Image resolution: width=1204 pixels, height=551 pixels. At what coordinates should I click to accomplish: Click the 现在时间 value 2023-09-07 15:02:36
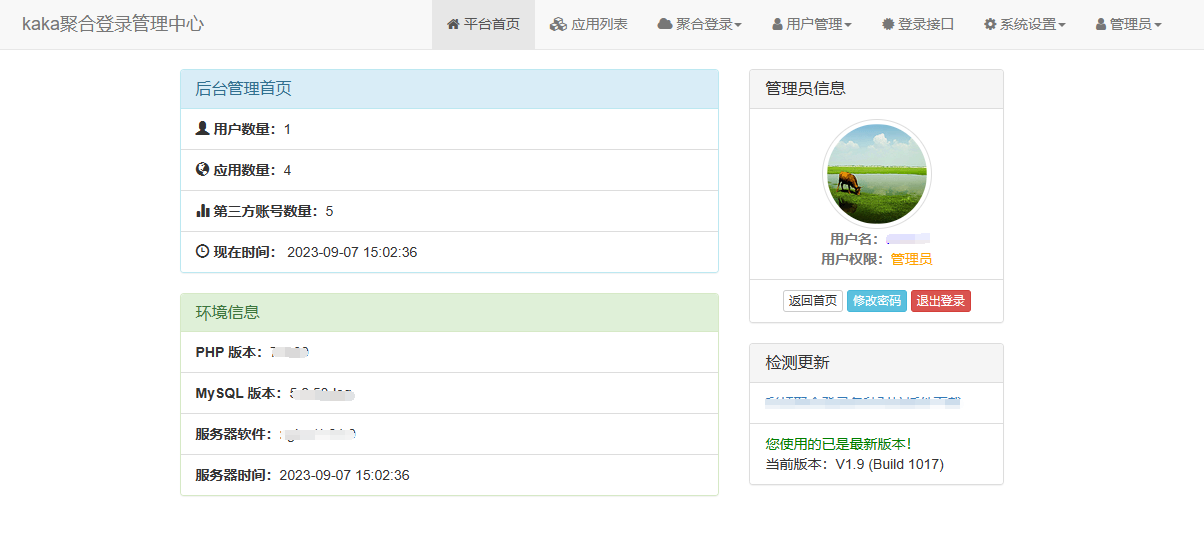click(352, 252)
